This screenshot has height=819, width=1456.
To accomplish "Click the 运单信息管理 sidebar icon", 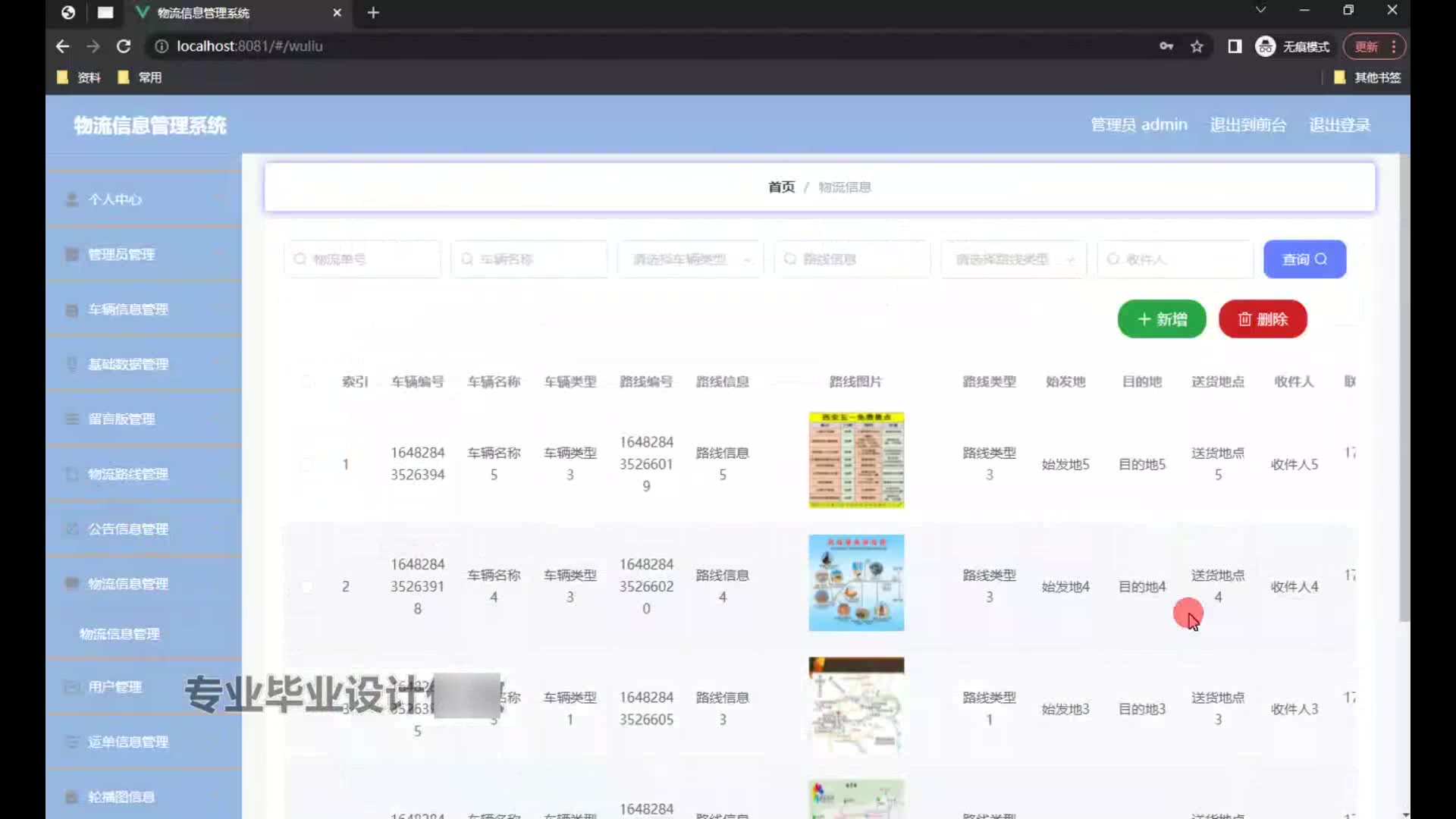I will click(72, 742).
